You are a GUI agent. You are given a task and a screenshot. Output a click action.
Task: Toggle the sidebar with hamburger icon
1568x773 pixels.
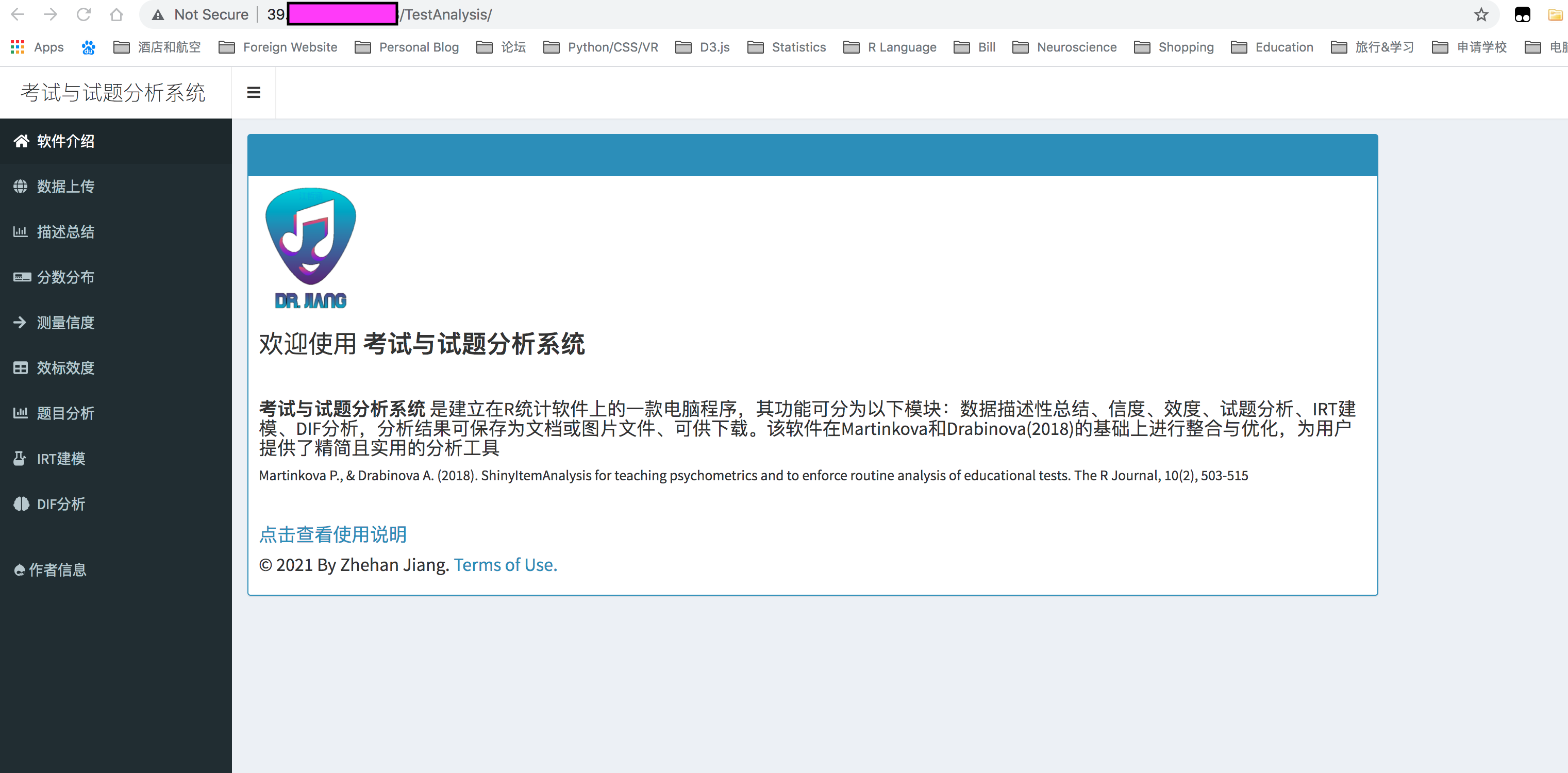253,93
